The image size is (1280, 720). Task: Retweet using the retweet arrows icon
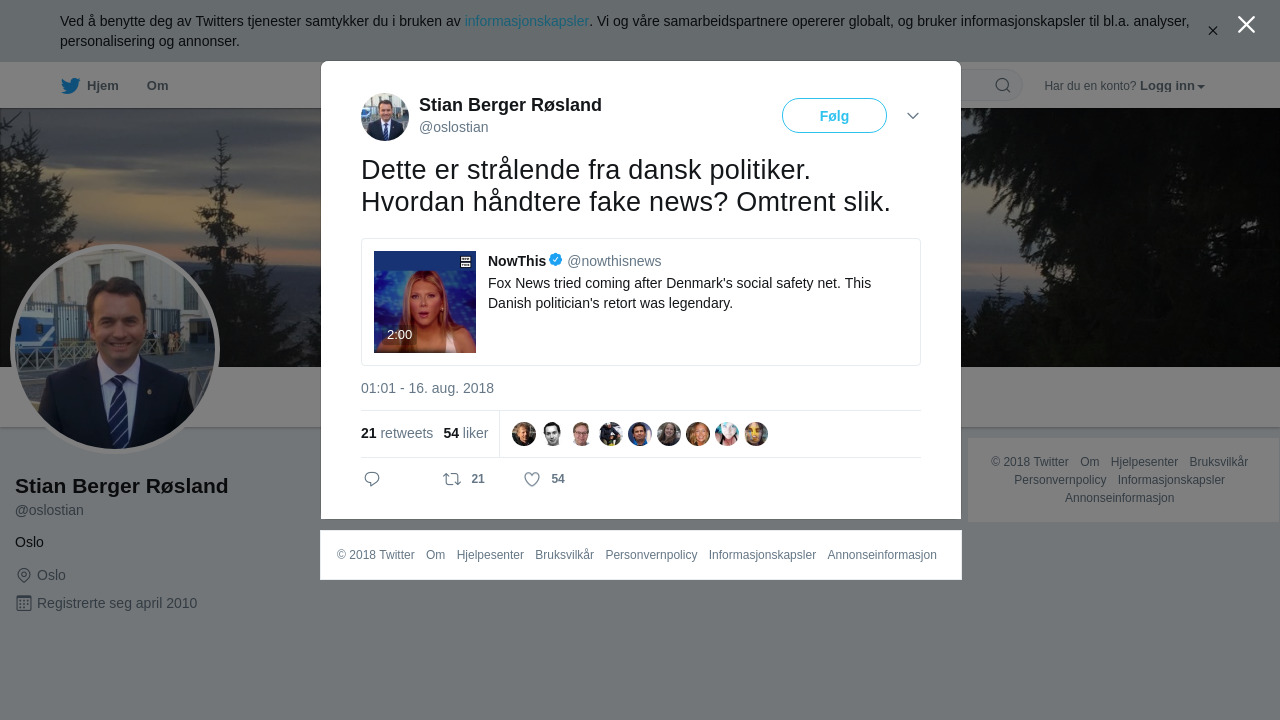coord(452,479)
